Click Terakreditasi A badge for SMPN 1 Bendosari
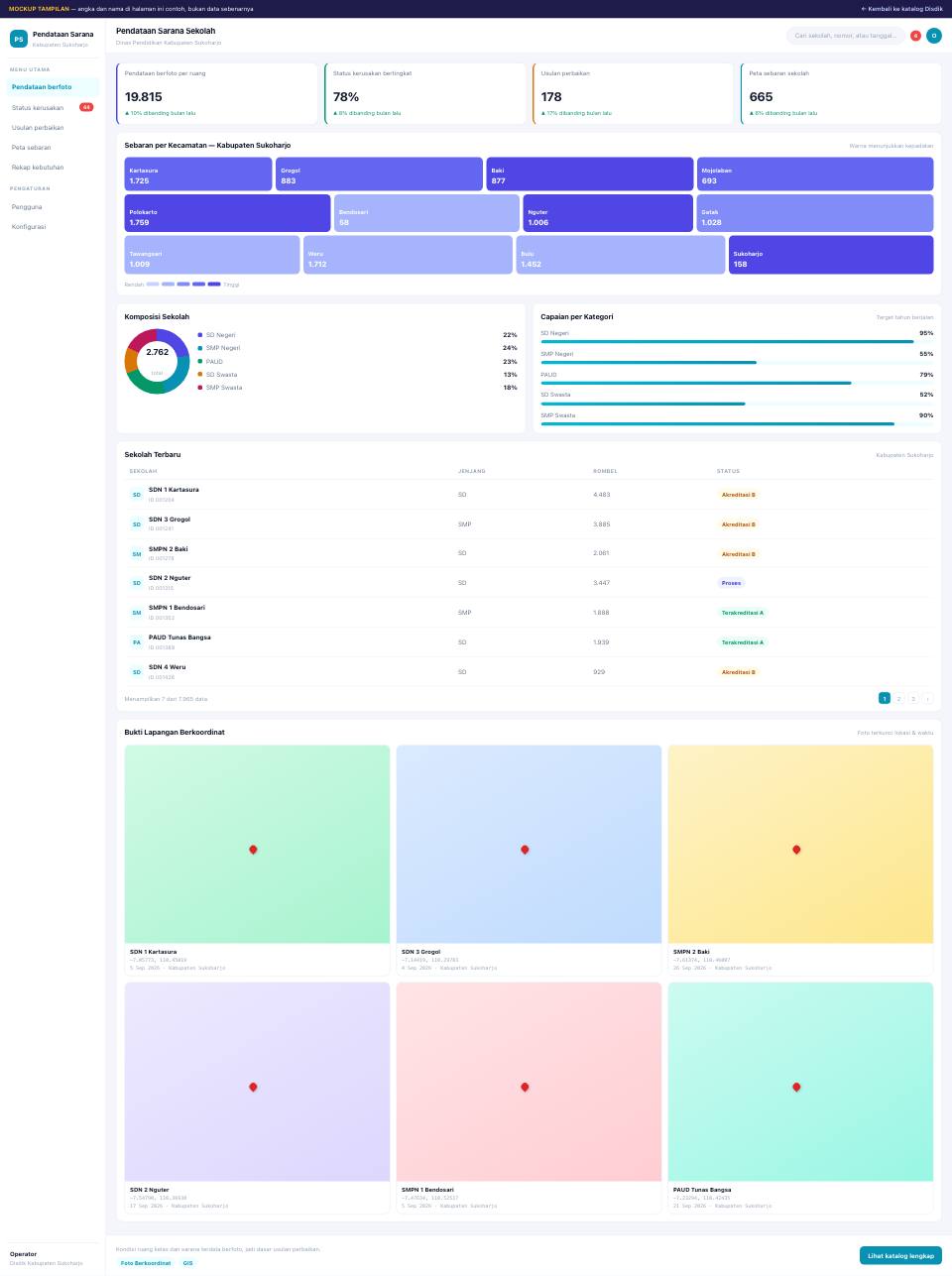Screen dimensions: 952x1276 743,613
